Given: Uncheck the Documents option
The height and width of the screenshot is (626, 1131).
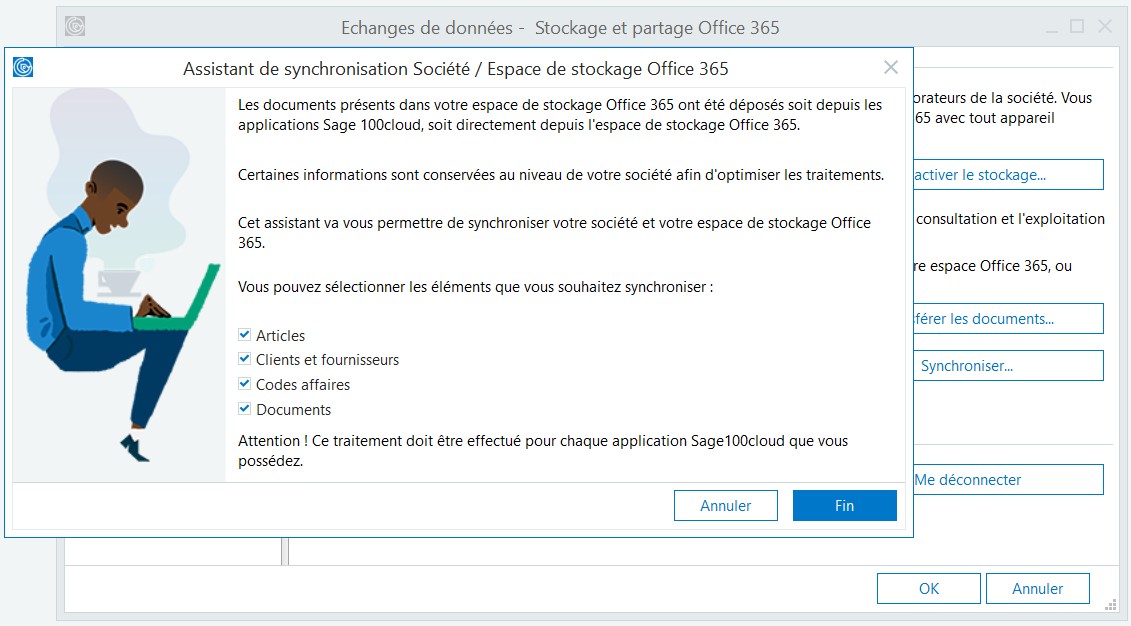Looking at the screenshot, I should coord(244,409).
